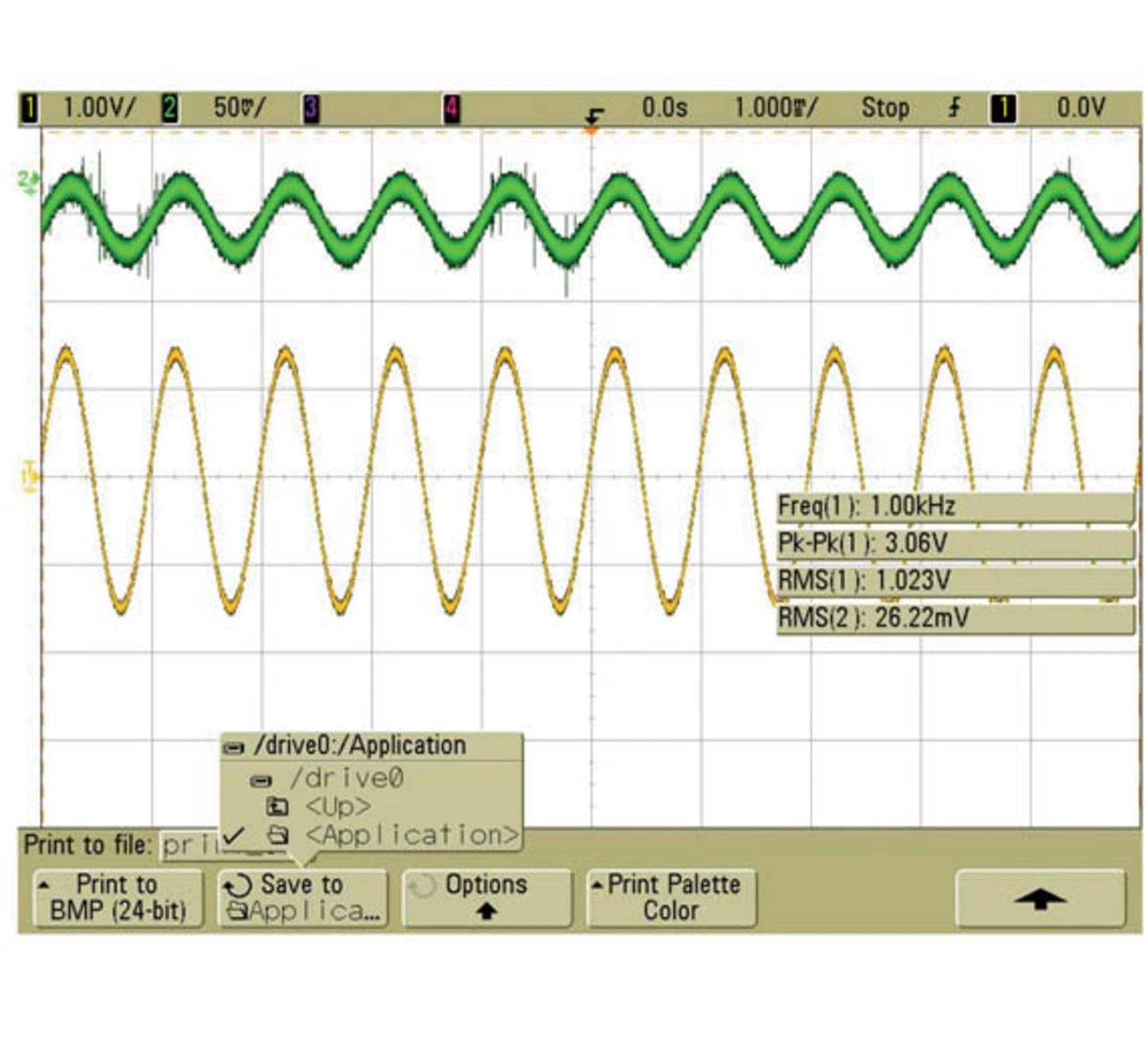Click the trigger source channel 1 badge
Screen dimensions: 1145x1064
point(1003,109)
